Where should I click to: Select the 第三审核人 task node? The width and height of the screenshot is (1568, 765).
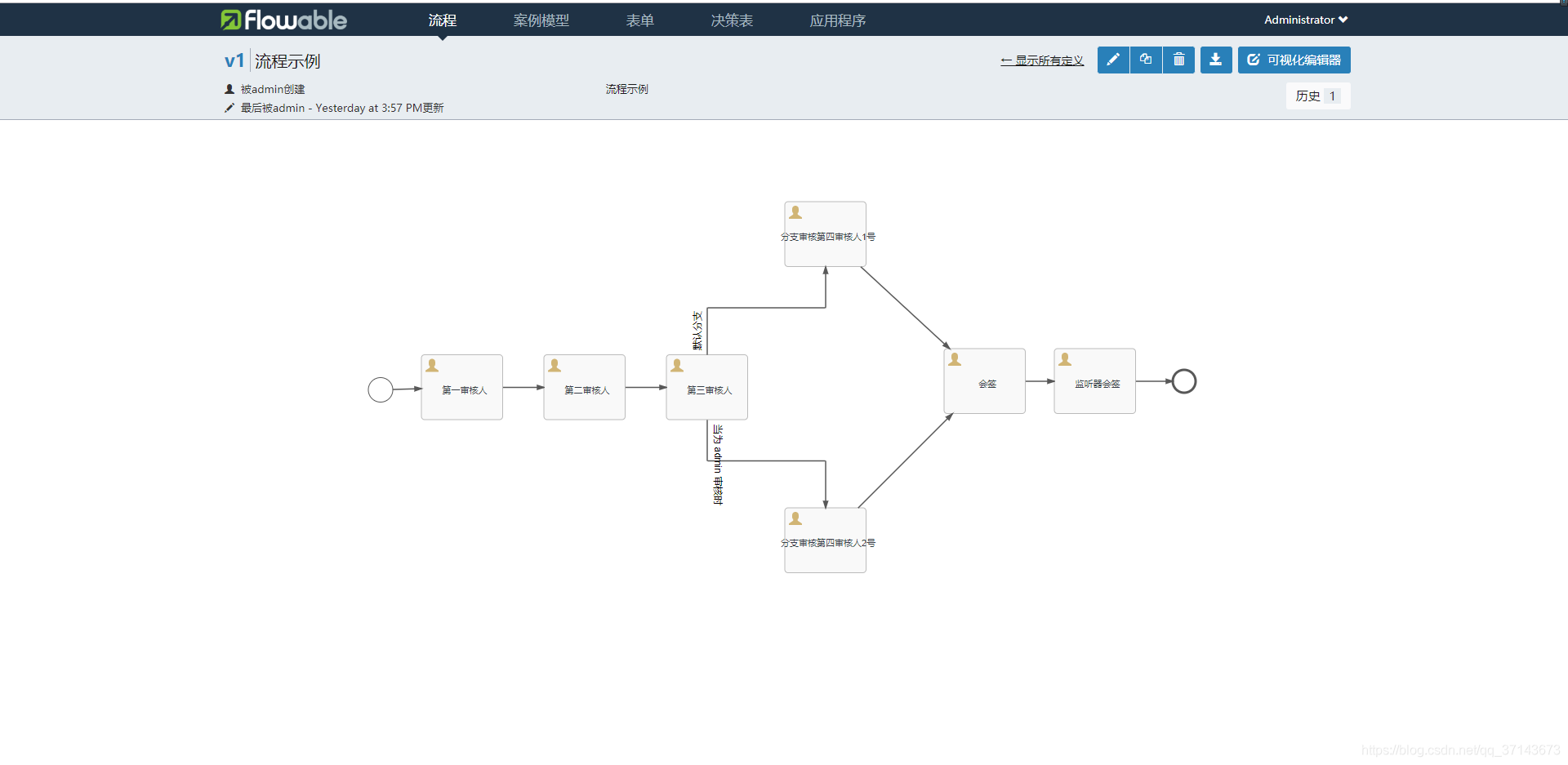click(707, 387)
